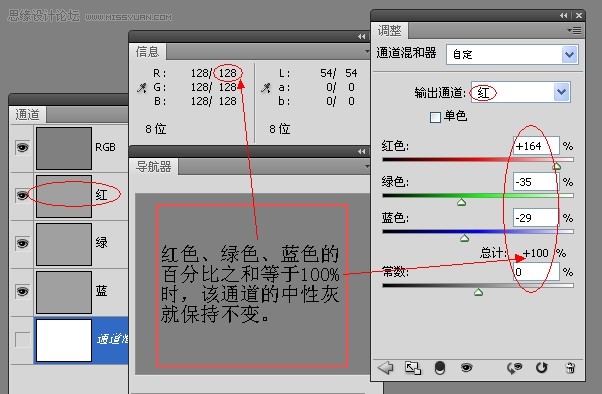Click the "8 位" text under Lab readout

point(280,129)
